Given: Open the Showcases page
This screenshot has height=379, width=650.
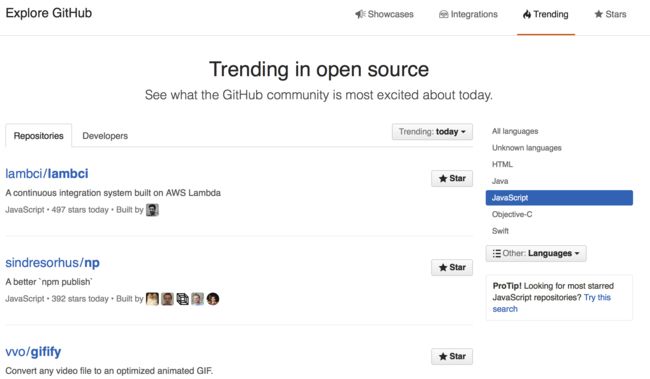Looking at the screenshot, I should coord(384,14).
